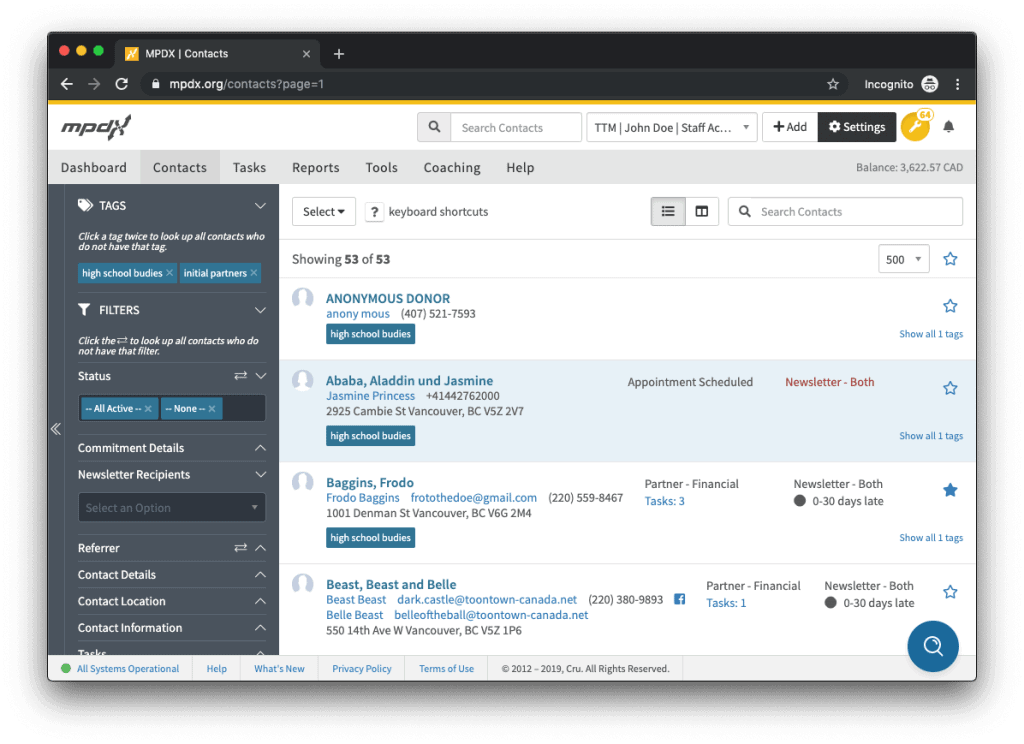Open the notifications bell
This screenshot has width=1024, height=744.
[x=948, y=127]
